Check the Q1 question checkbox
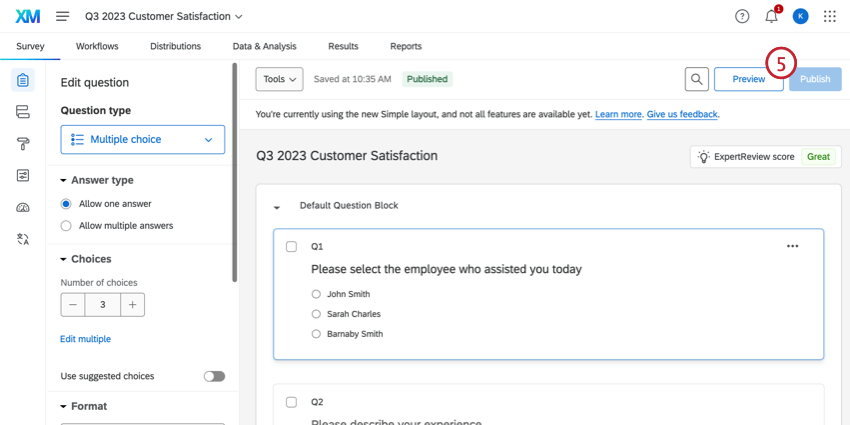The height and width of the screenshot is (425, 850). tap(292, 246)
